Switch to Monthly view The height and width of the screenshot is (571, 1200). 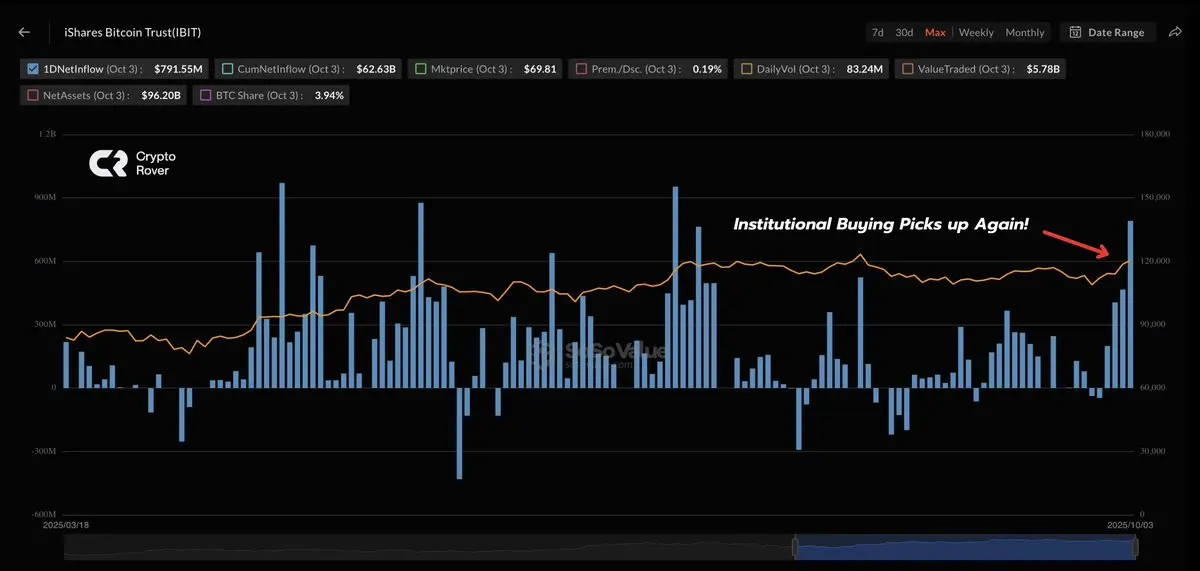[1024, 32]
